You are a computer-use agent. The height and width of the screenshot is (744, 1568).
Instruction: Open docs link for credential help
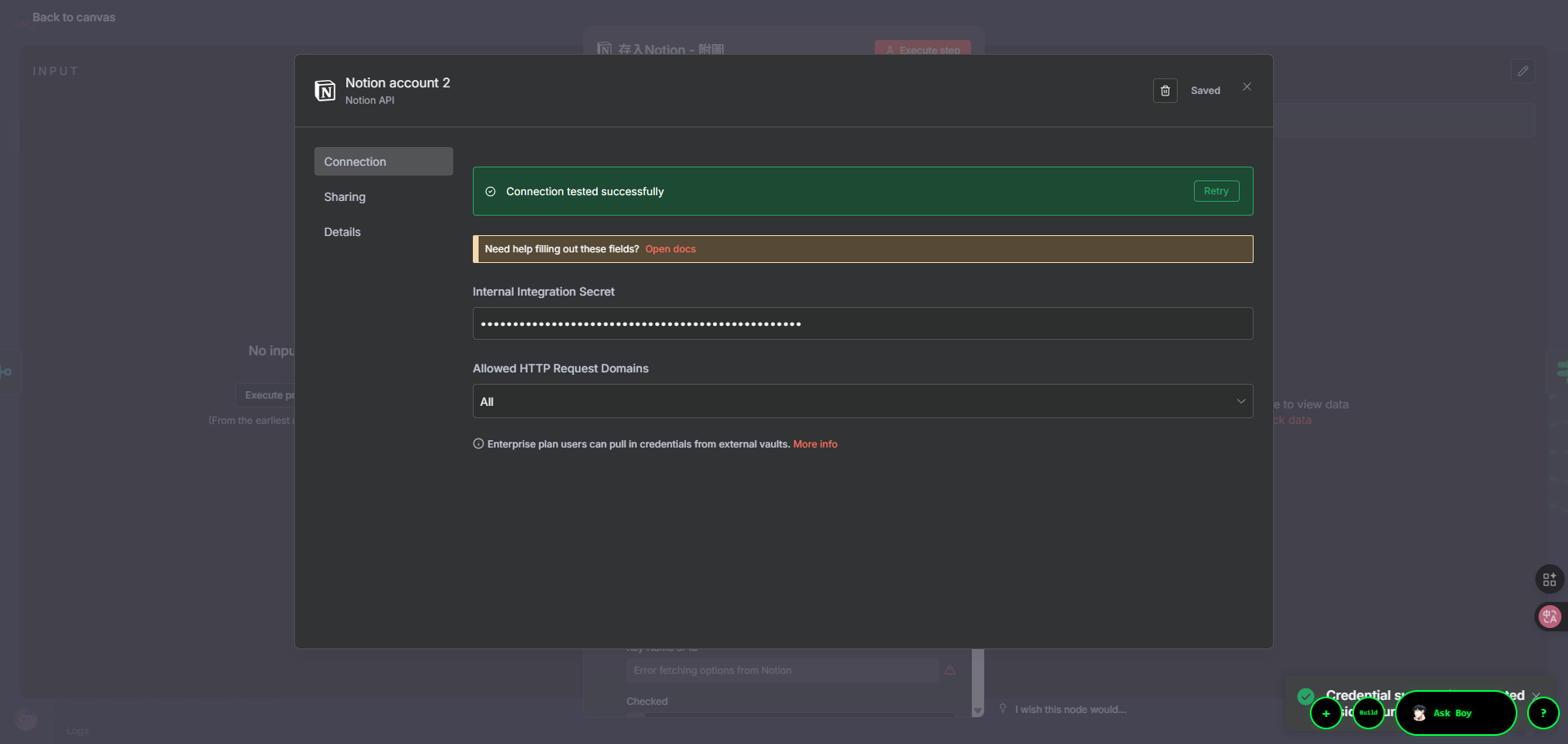click(x=670, y=249)
